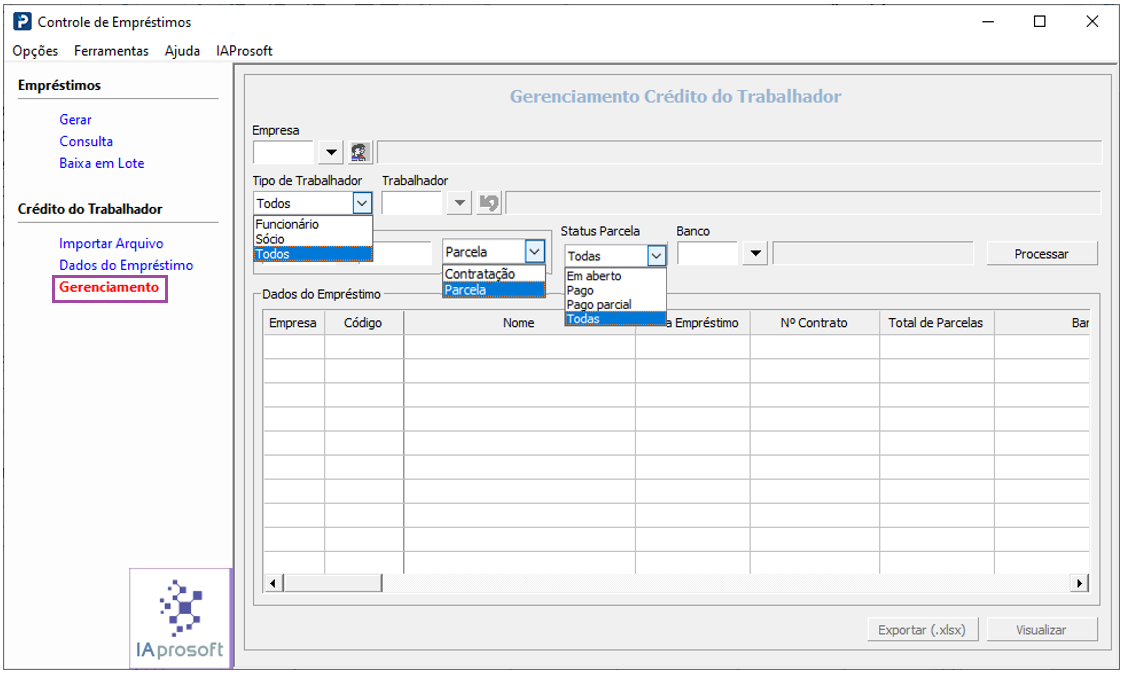This screenshot has height=675, width=1126.
Task: Go to Baixa em Lote
Action: (102, 164)
